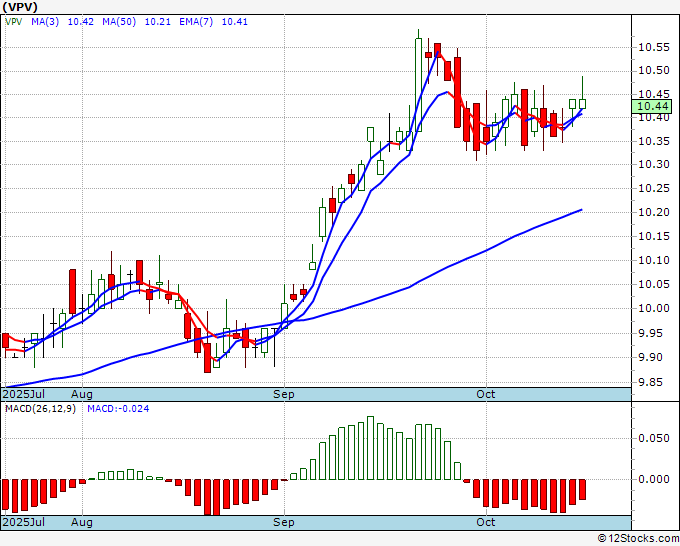Click Sep on the MACD time axis
The width and height of the screenshot is (680, 546).
(284, 522)
